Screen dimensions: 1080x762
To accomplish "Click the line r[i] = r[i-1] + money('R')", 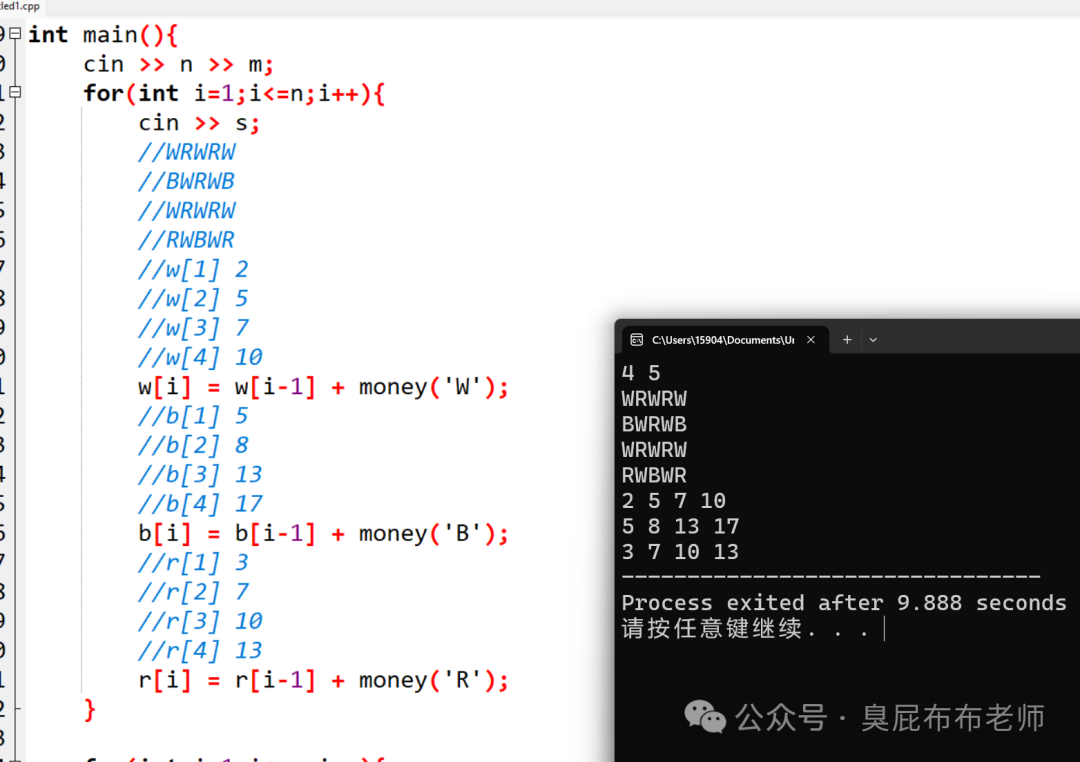I will point(323,681).
